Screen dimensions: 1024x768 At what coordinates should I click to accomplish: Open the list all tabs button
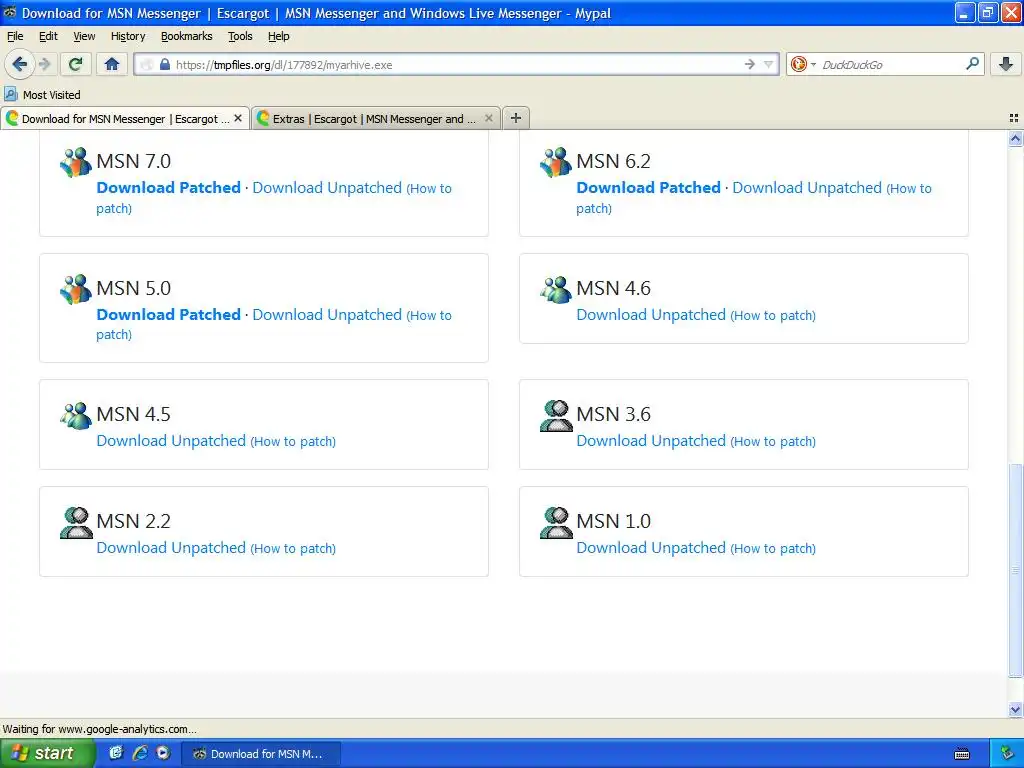(x=1014, y=118)
